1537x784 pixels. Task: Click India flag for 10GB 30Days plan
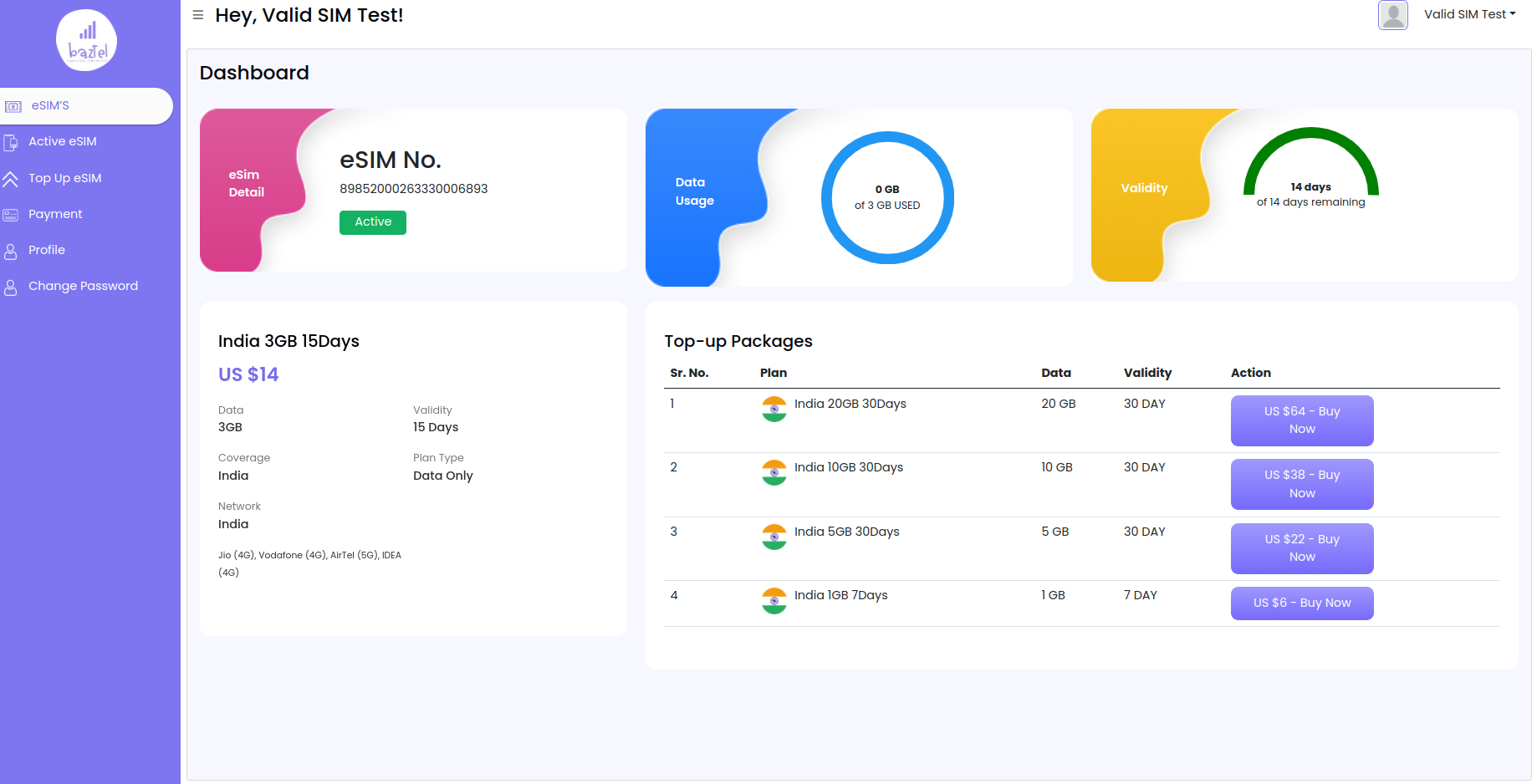(x=774, y=472)
